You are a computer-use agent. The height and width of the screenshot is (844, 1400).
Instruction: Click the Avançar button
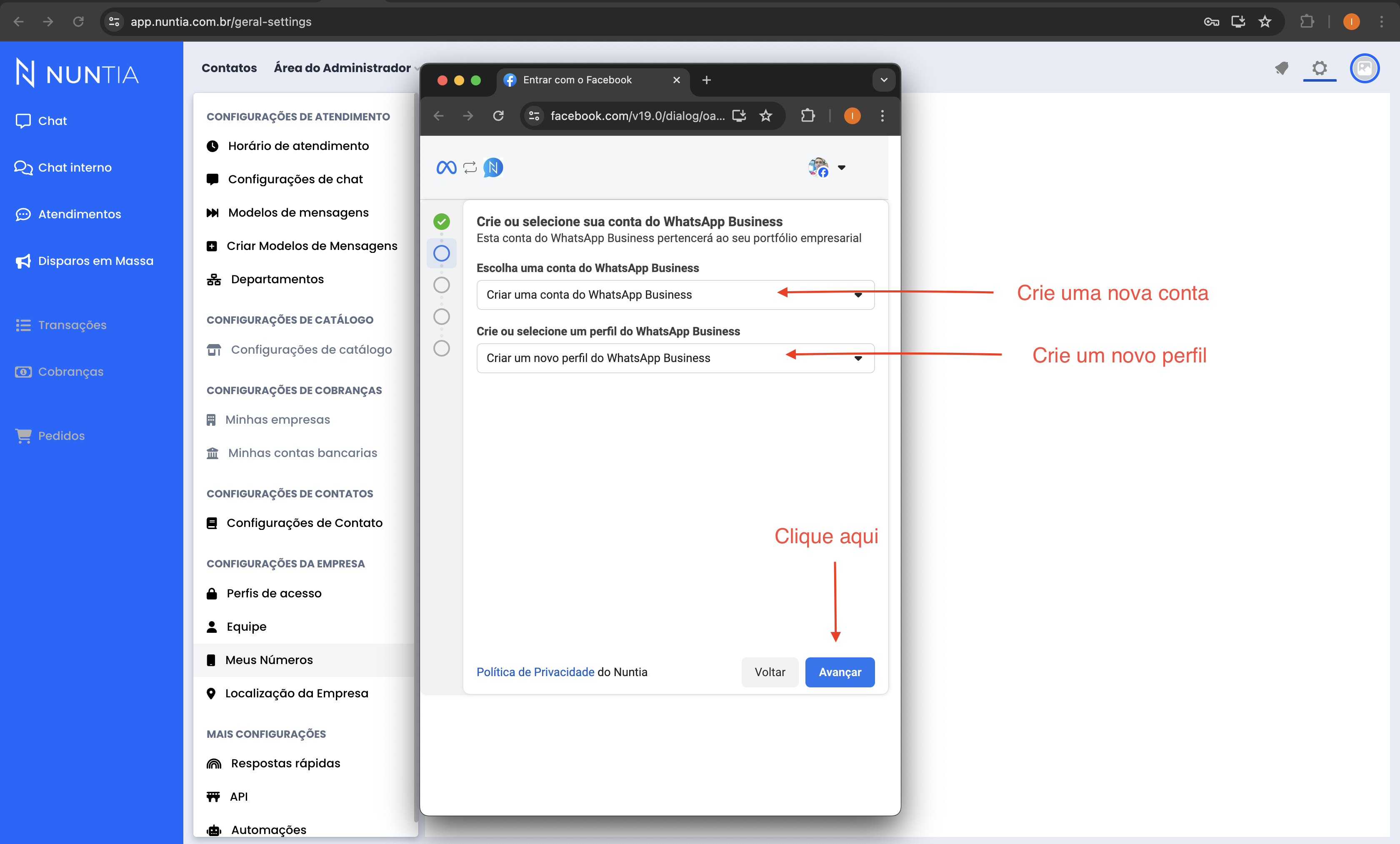pos(840,672)
